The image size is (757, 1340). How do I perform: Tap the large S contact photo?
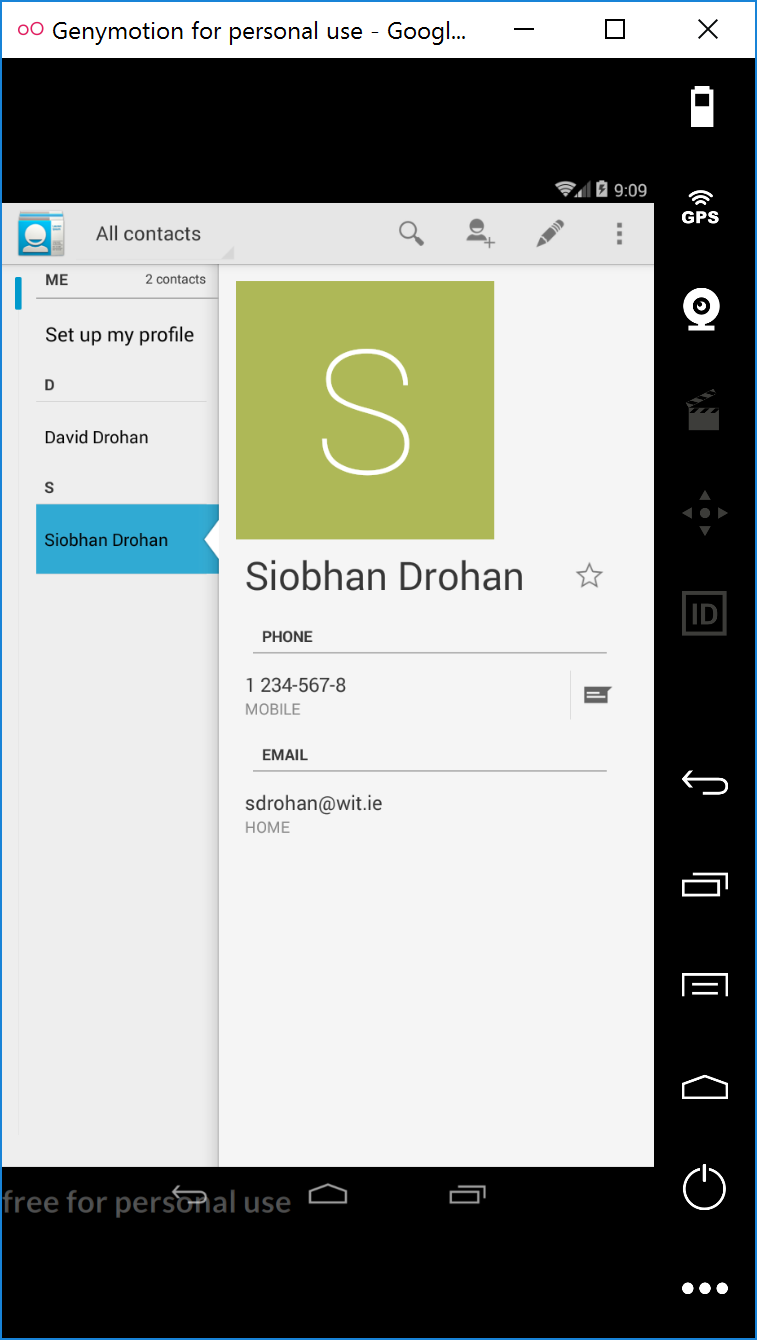tap(365, 410)
